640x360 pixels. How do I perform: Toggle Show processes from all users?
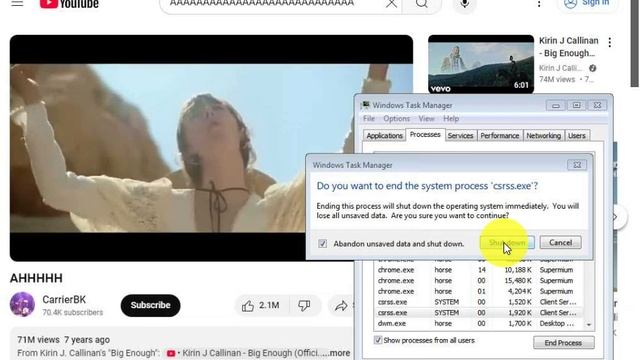[378, 340]
